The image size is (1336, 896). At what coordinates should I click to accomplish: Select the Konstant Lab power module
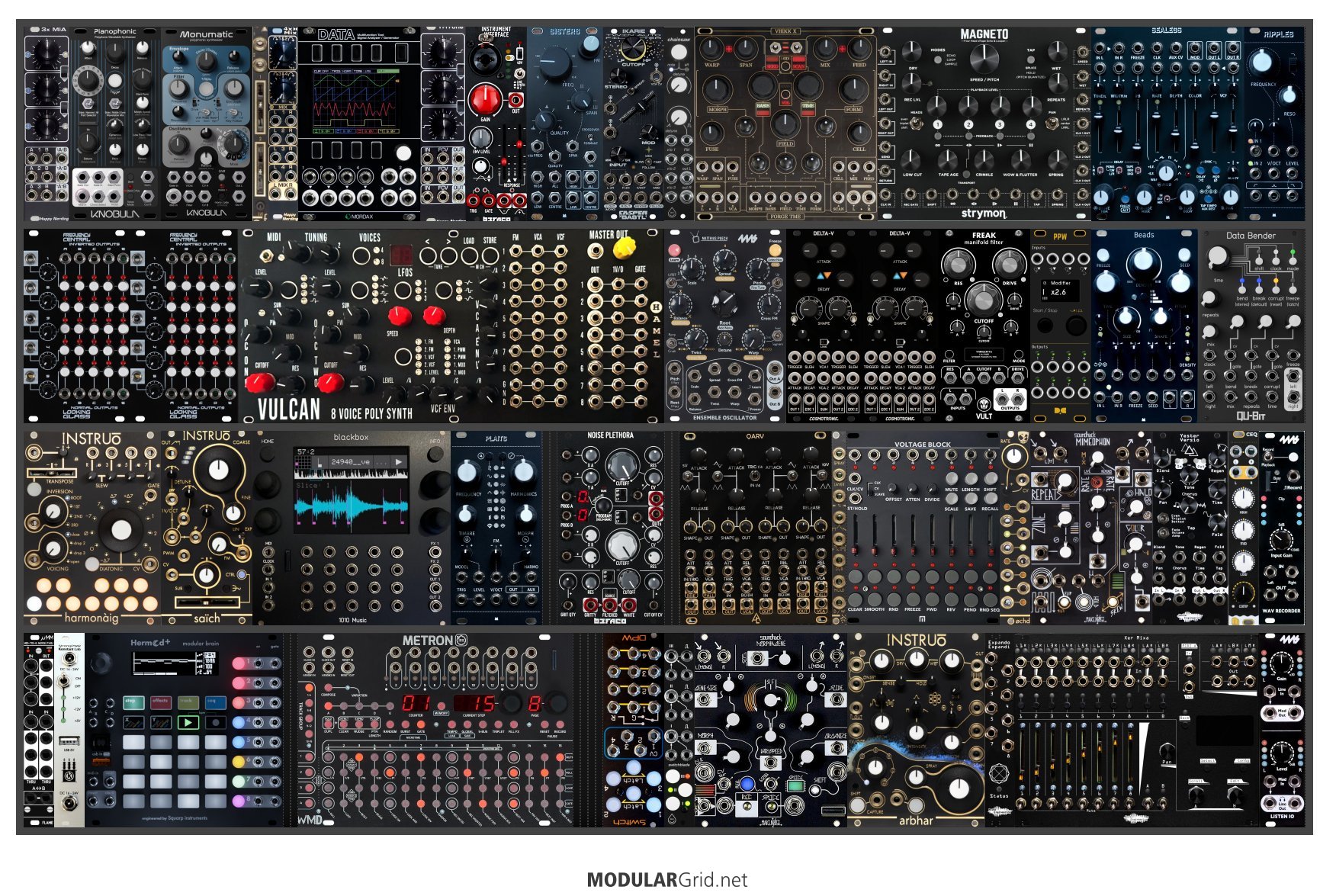pos(69,731)
